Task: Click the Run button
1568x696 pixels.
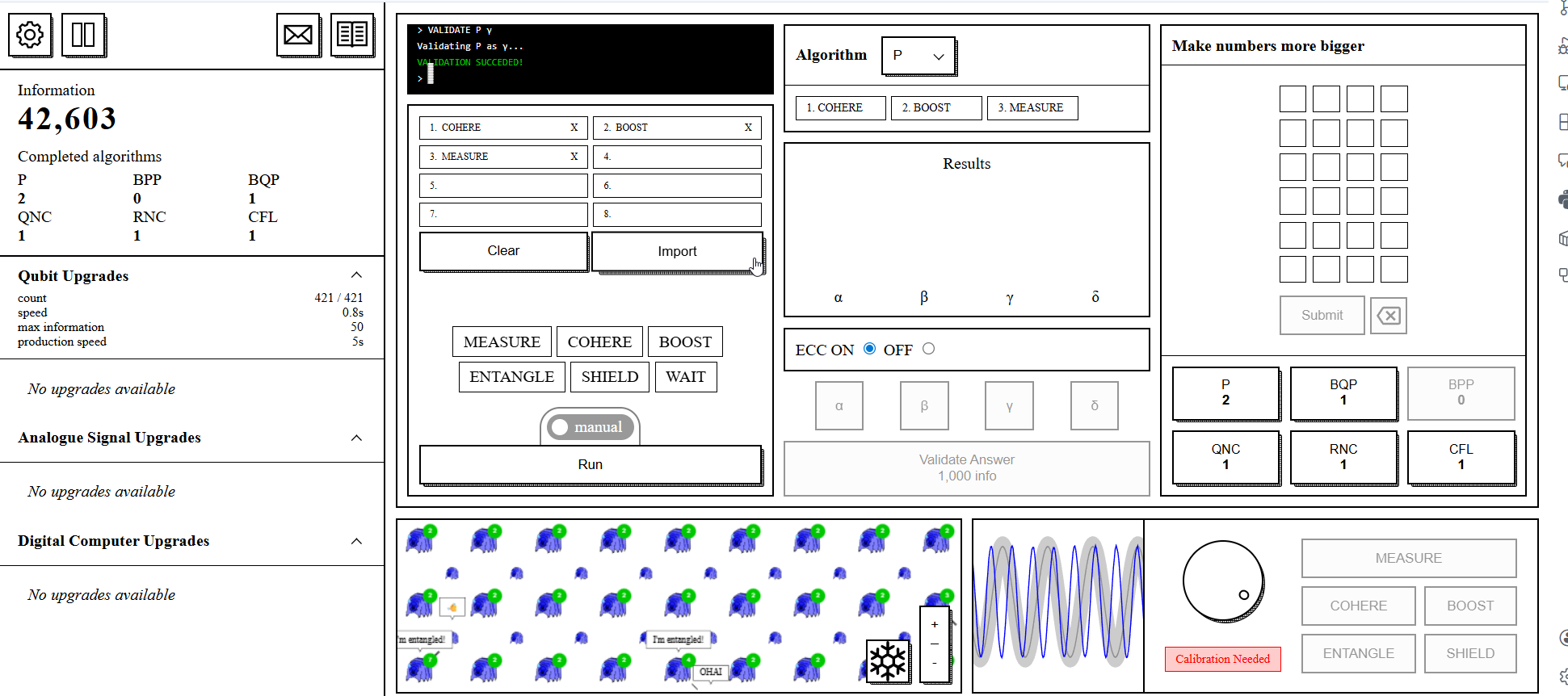Action: [x=590, y=464]
